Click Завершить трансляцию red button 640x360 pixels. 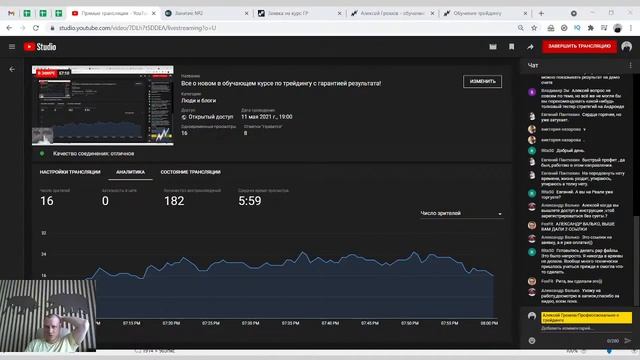pos(579,47)
